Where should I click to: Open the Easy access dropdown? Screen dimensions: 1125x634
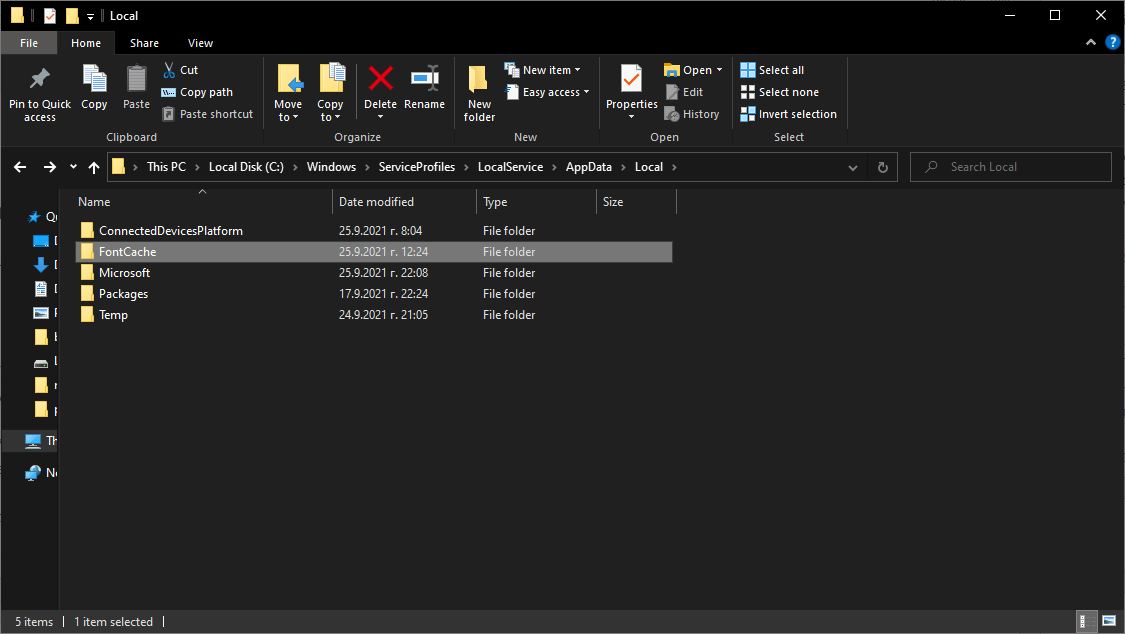pos(556,92)
